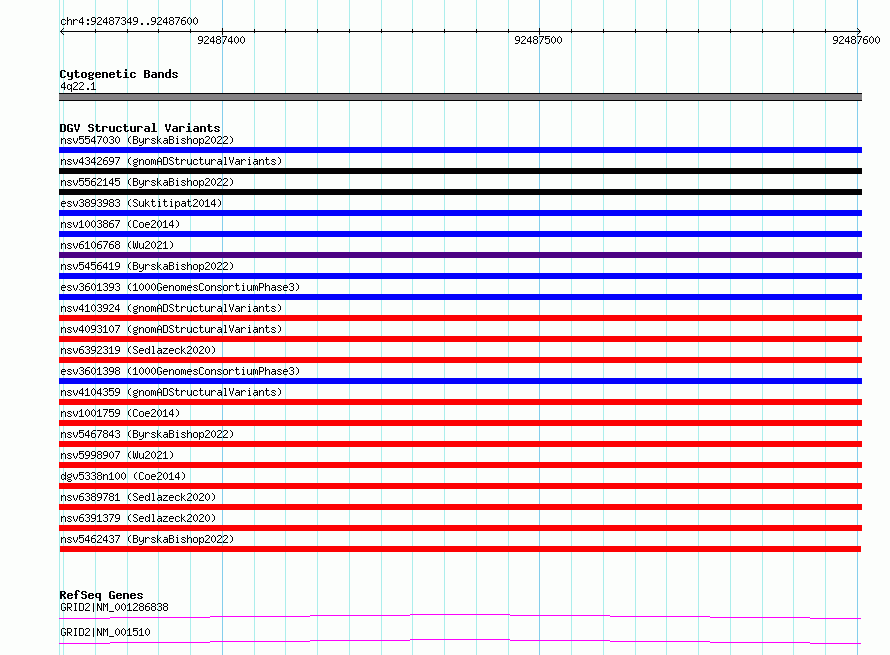The image size is (890, 655).
Task: Click the red bar under nsv5467843
Action: (460, 444)
